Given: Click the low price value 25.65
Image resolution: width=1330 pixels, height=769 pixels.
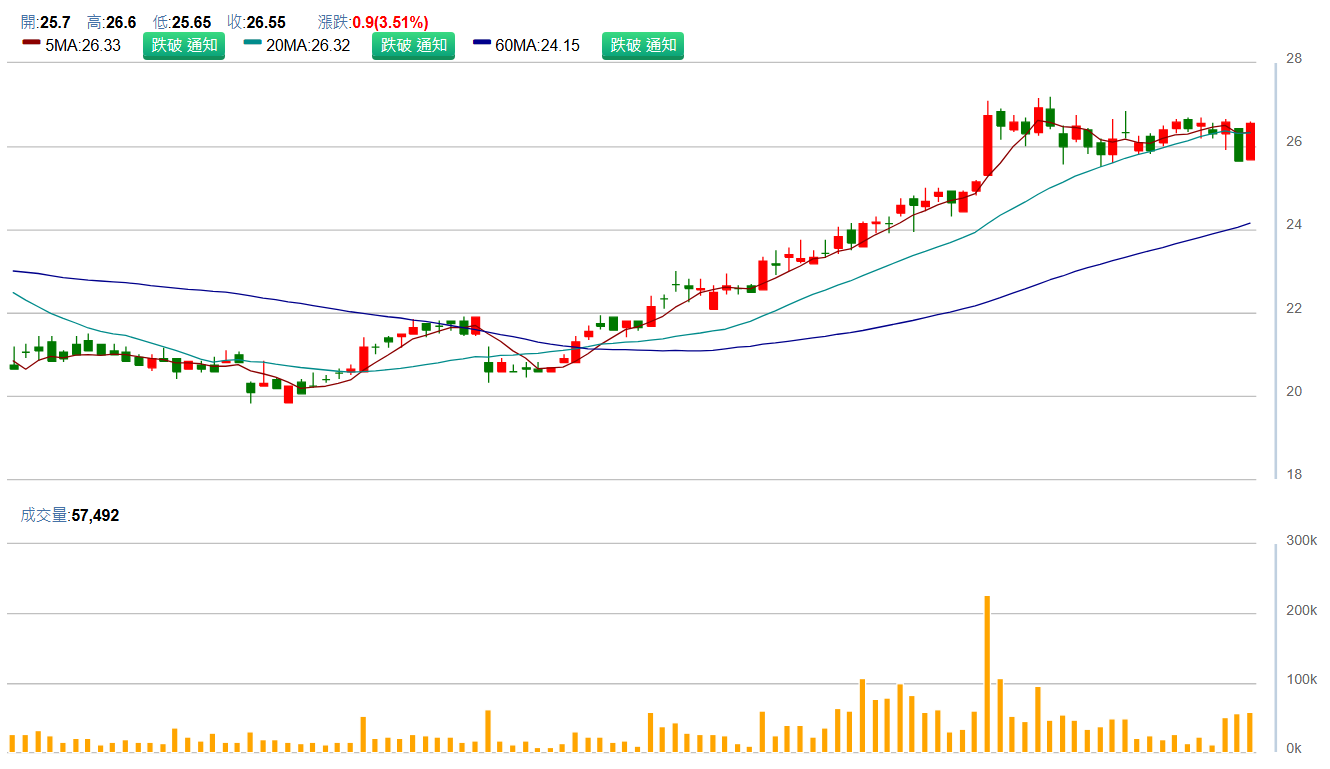Looking at the screenshot, I should [191, 22].
